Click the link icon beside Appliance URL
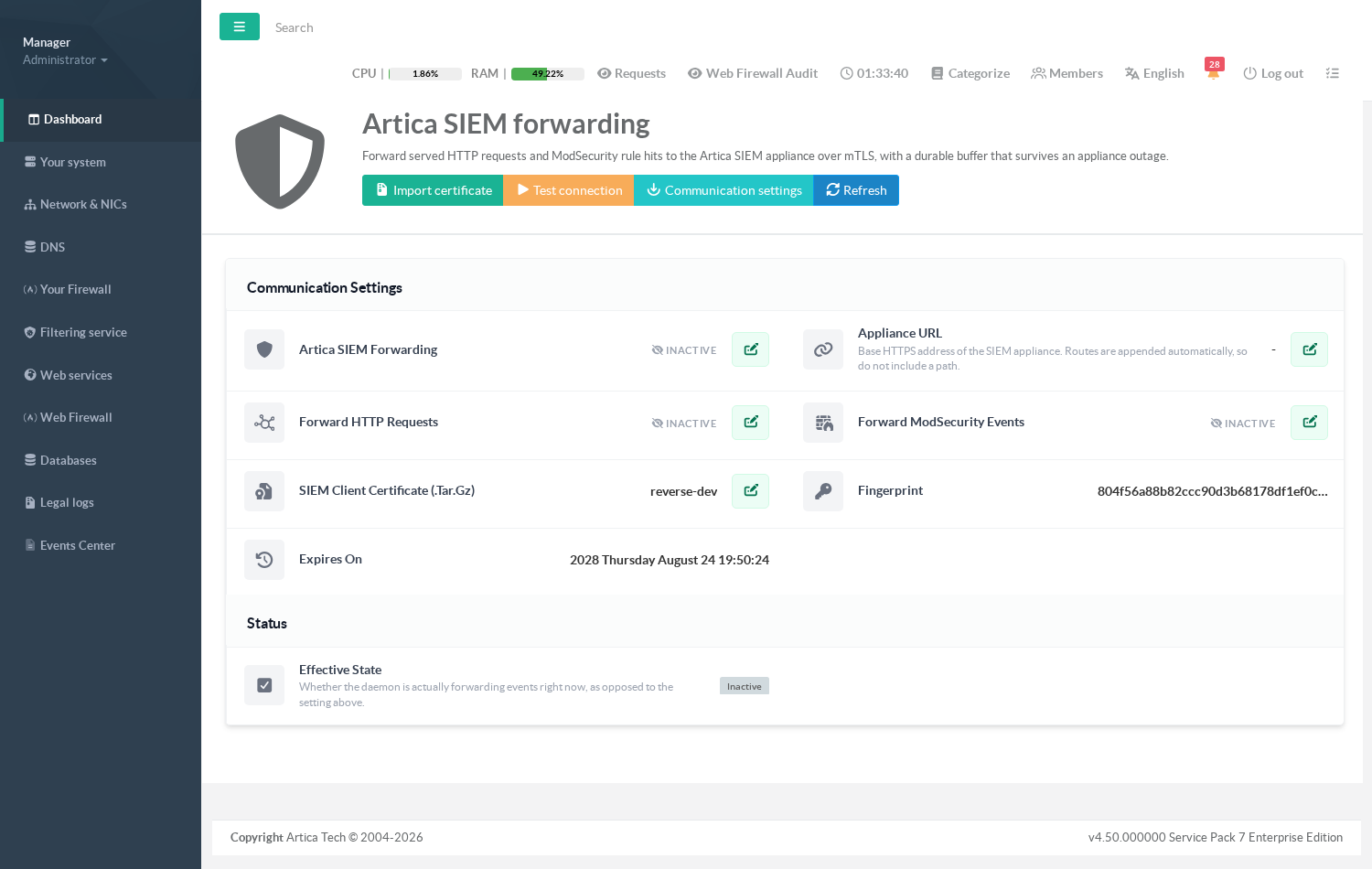Image resolution: width=1372 pixels, height=869 pixels. click(x=823, y=349)
